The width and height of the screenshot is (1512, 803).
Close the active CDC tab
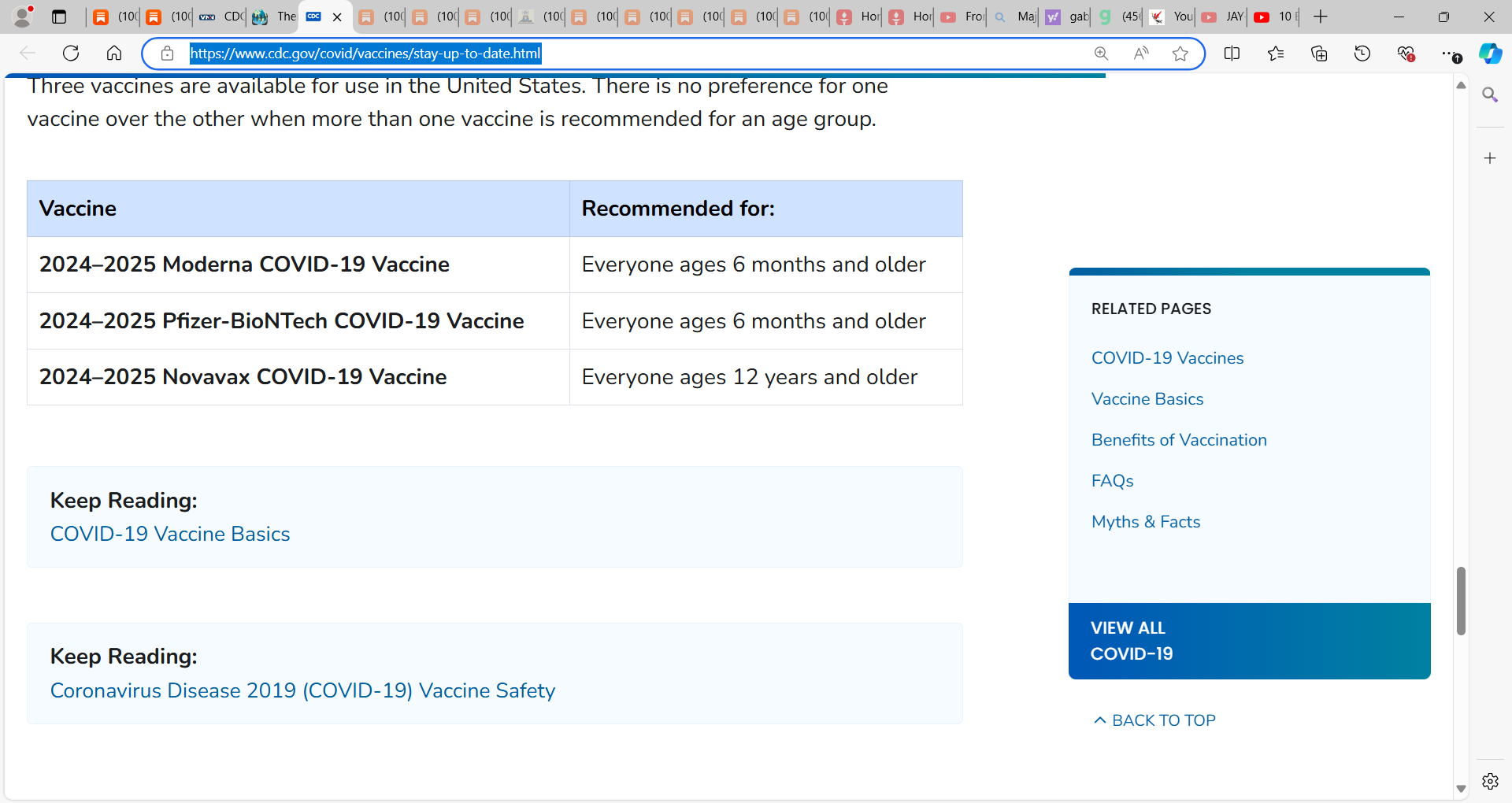point(337,17)
